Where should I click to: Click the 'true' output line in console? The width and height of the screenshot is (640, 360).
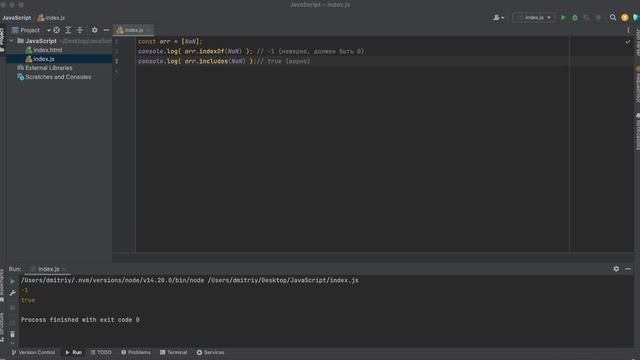click(x=28, y=300)
